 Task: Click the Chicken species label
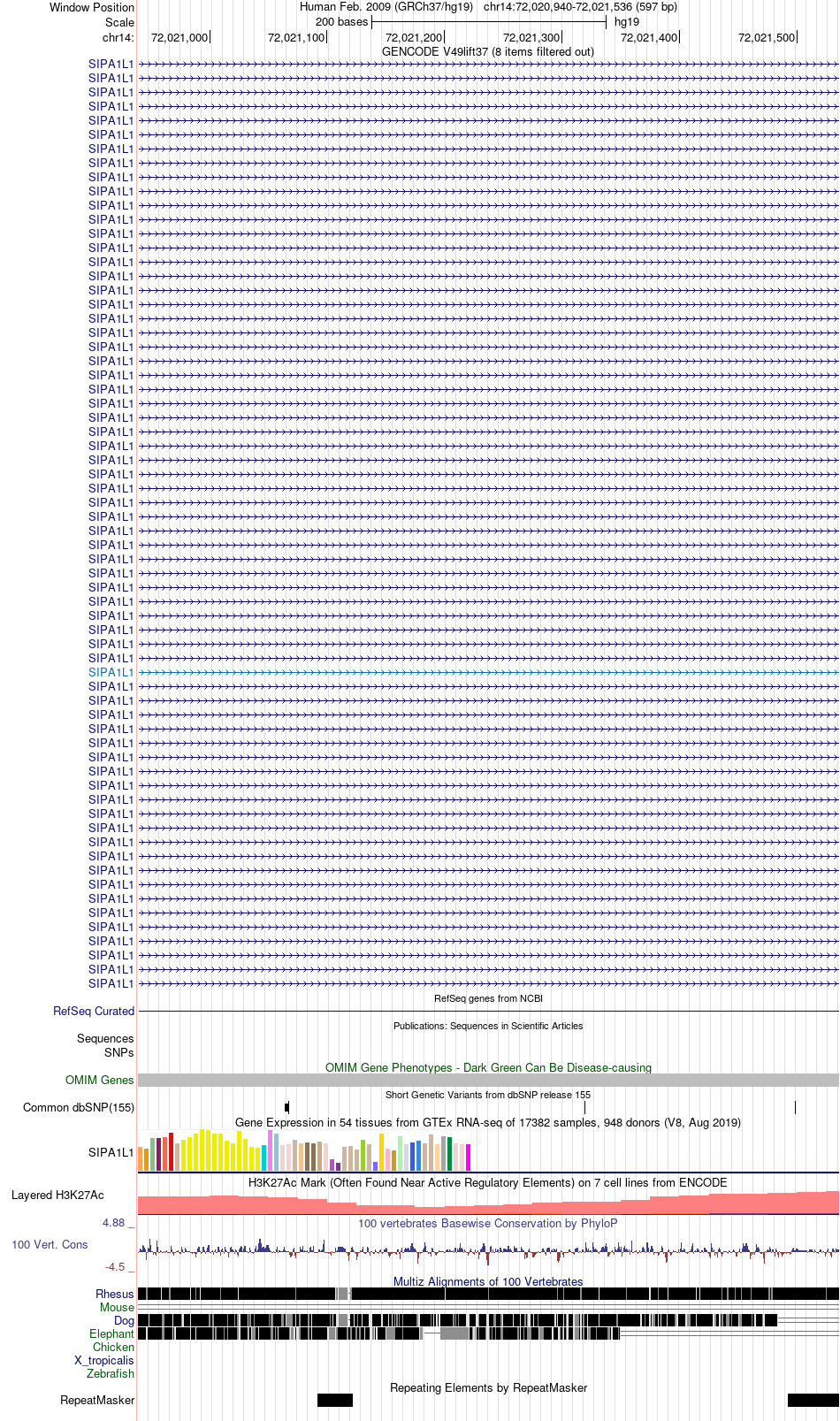113,1347
